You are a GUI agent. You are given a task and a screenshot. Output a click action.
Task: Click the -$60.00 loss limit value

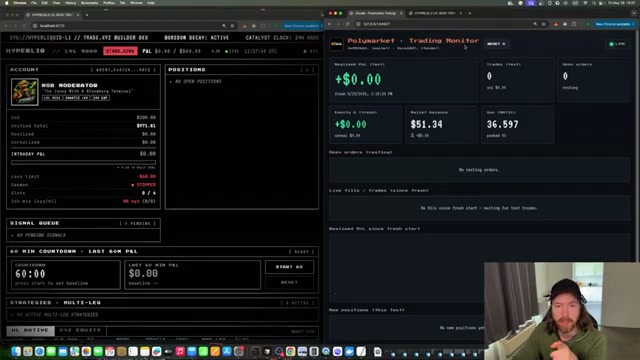click(x=147, y=177)
